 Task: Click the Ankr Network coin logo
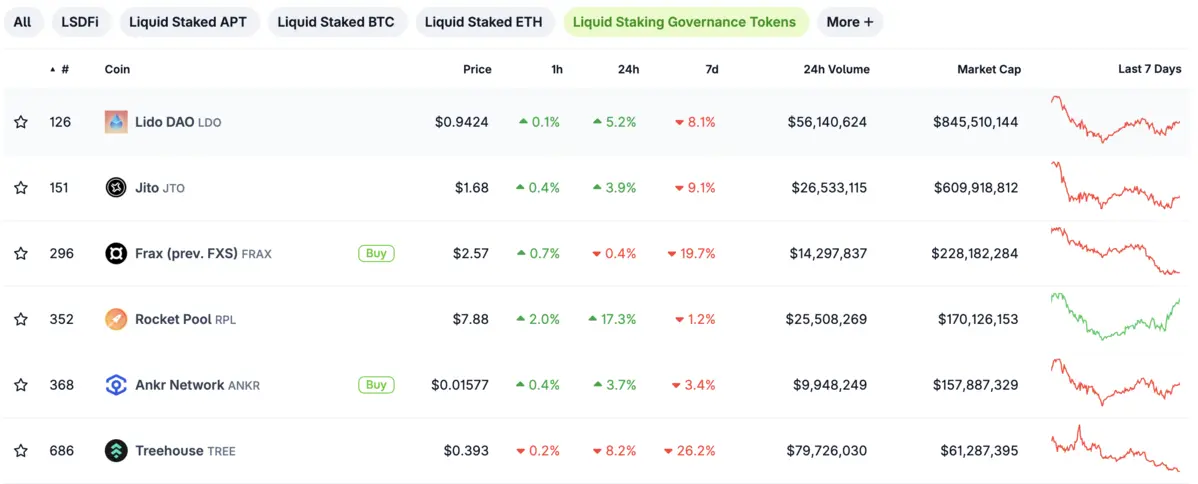(x=116, y=385)
